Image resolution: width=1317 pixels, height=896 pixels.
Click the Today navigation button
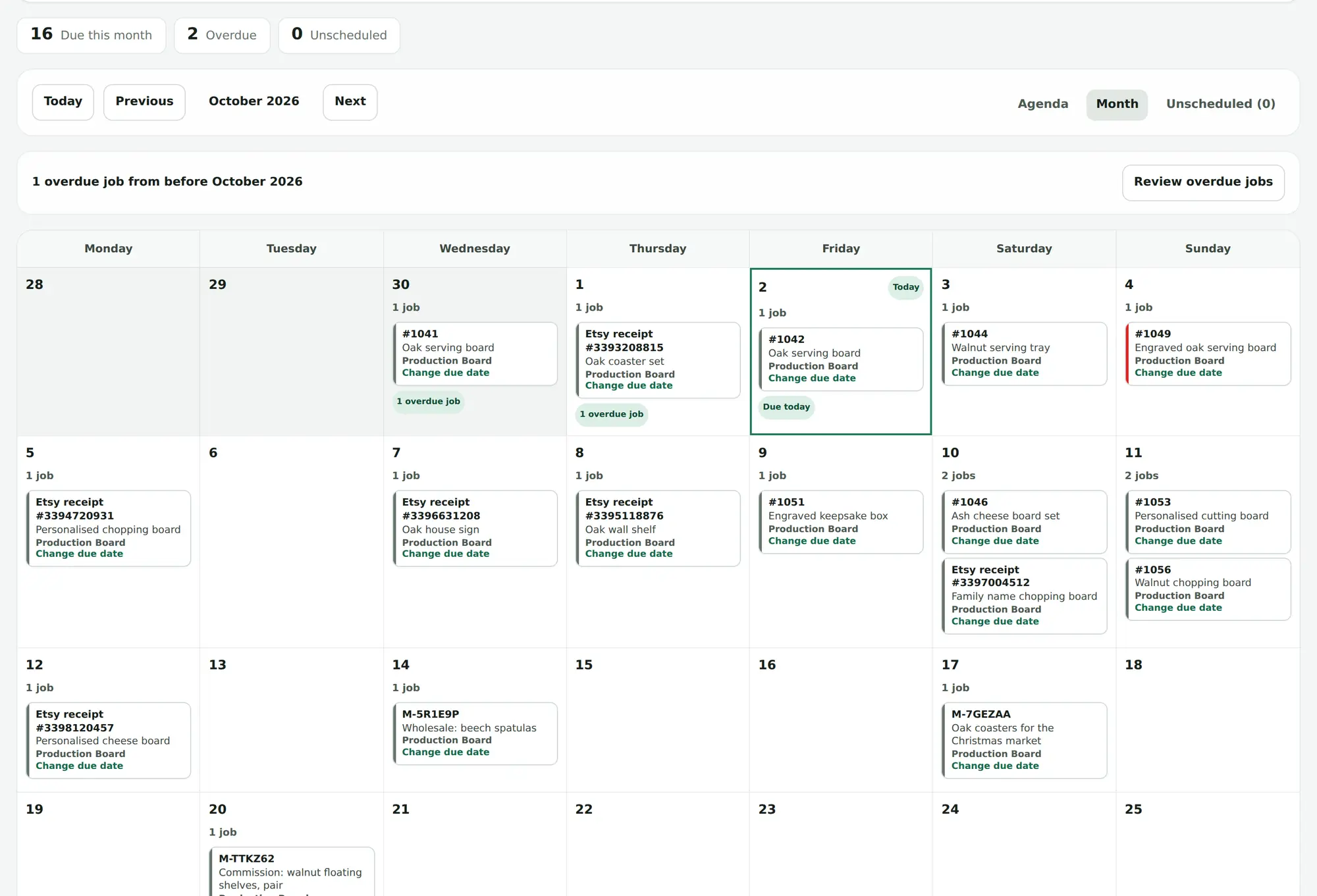point(63,102)
